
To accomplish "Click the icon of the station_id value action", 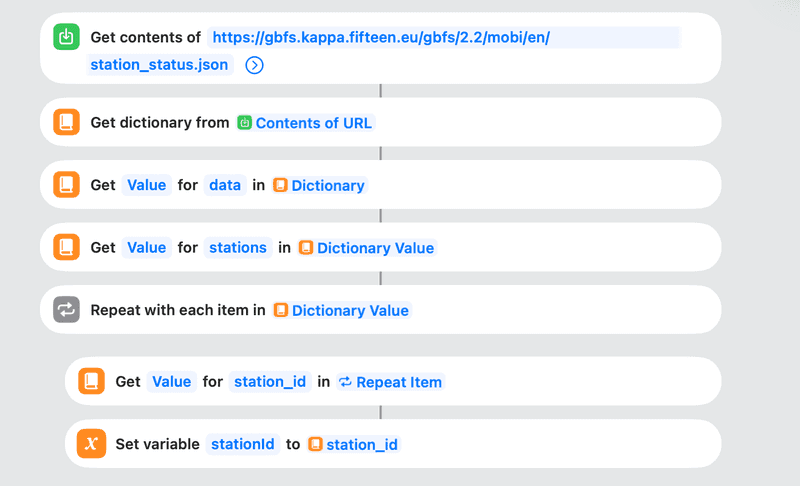I will [x=91, y=381].
